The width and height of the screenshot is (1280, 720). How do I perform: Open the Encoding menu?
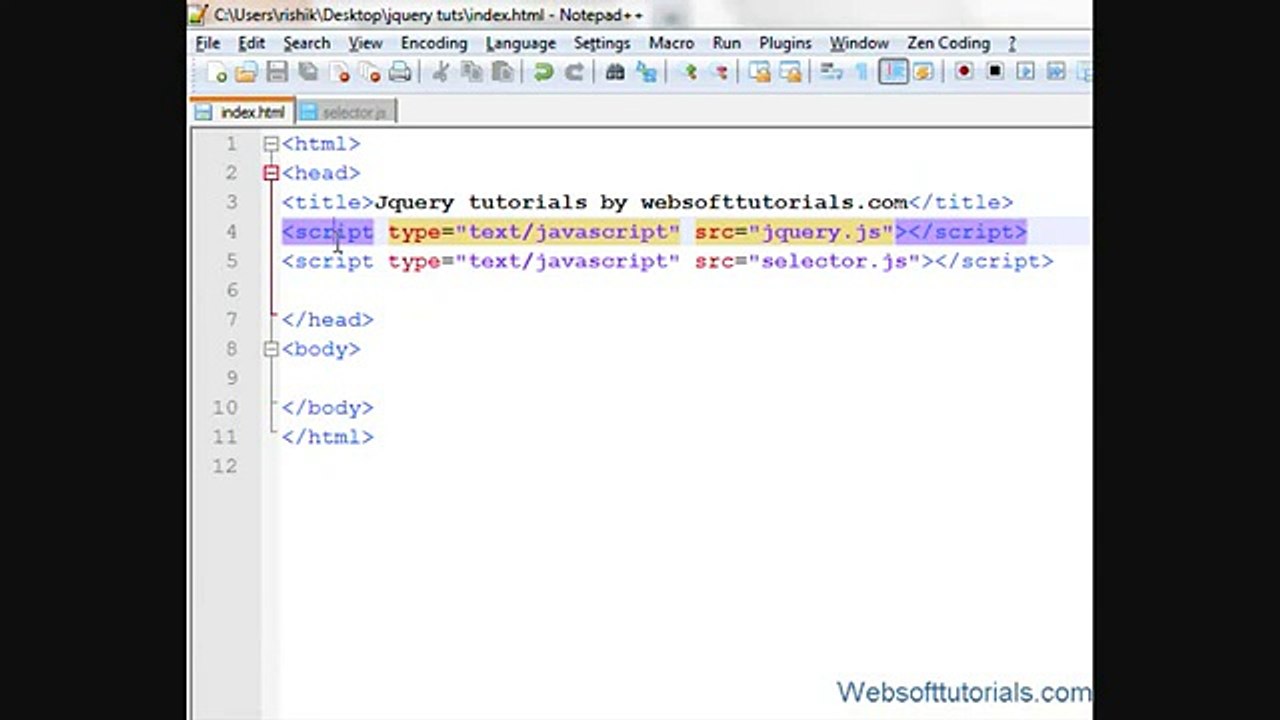434,43
